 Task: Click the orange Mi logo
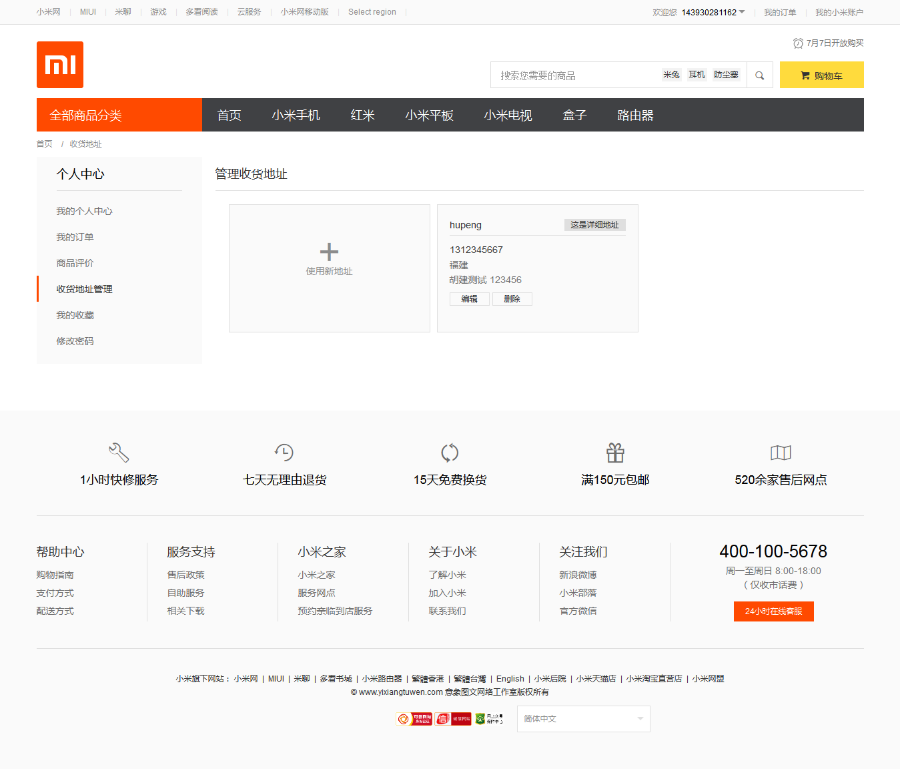[x=62, y=65]
